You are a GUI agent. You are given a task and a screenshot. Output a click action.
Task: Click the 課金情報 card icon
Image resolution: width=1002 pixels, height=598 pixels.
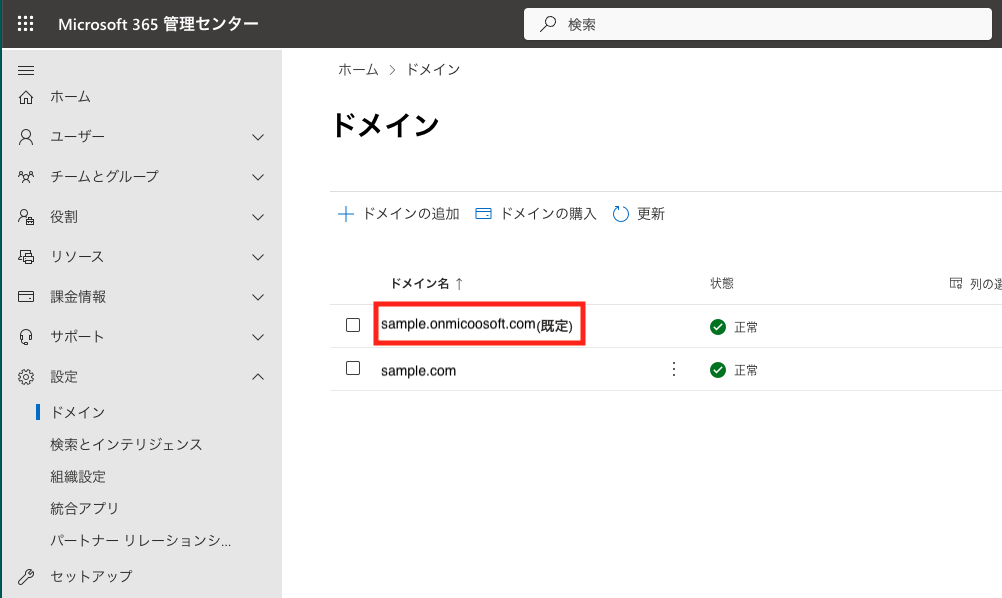[26, 296]
